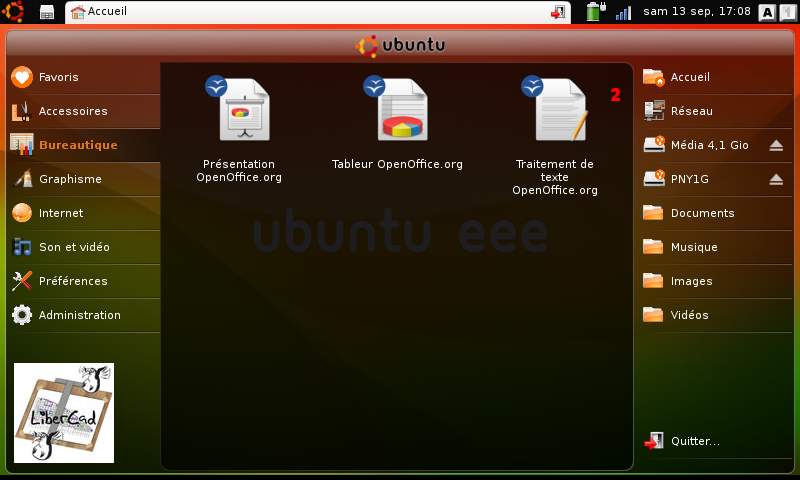Screen dimensions: 800x480
Task: Select the Son et vidéo category
Action: pyautogui.click(x=85, y=247)
